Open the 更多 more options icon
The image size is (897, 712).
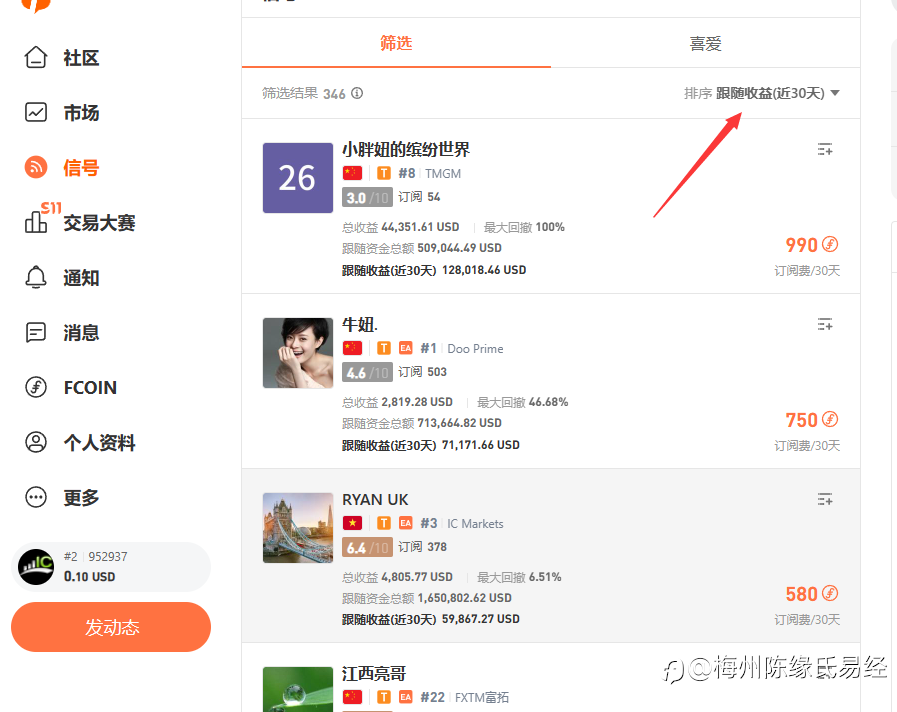point(35,497)
